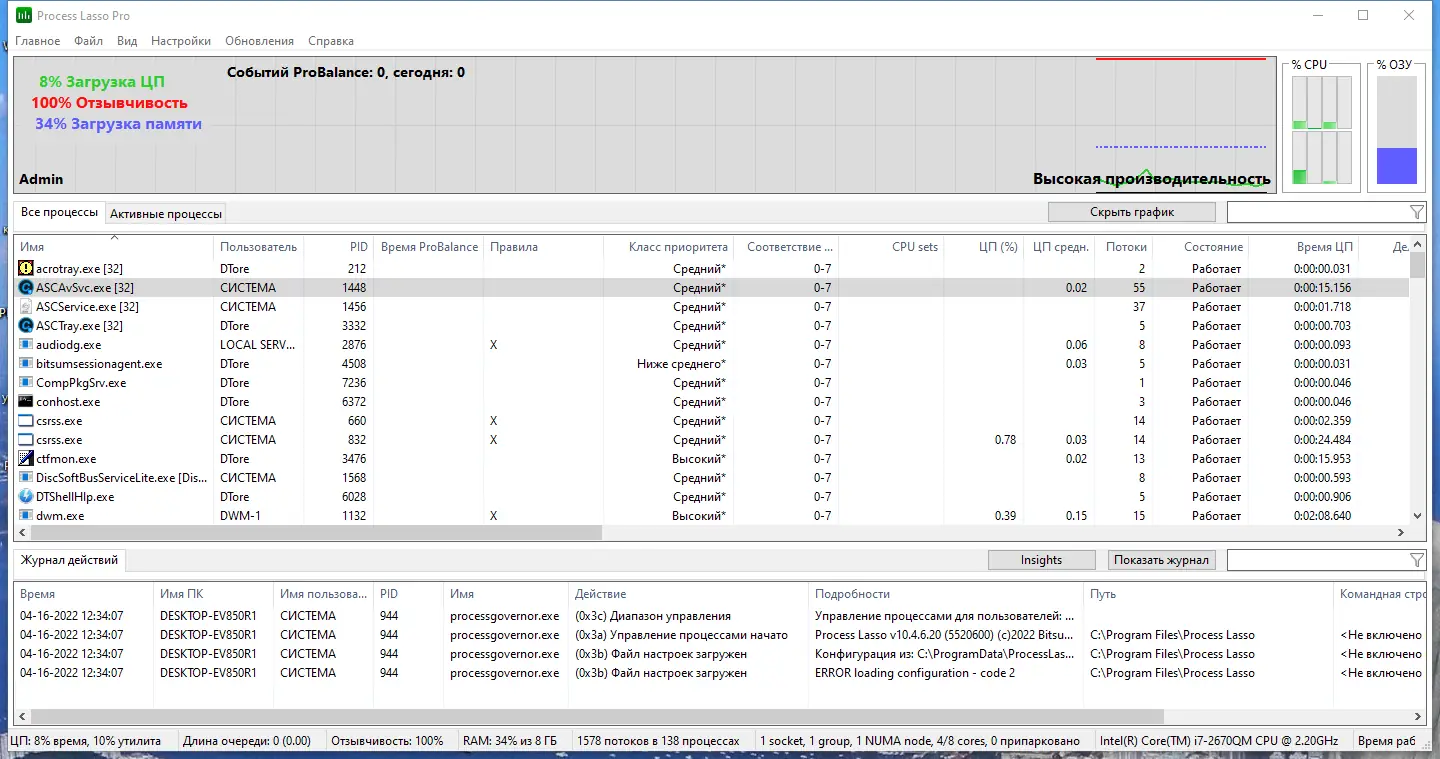Screen dimensions: 1440x759
Task: Click the Показать журнал button
Action: (x=1162, y=560)
